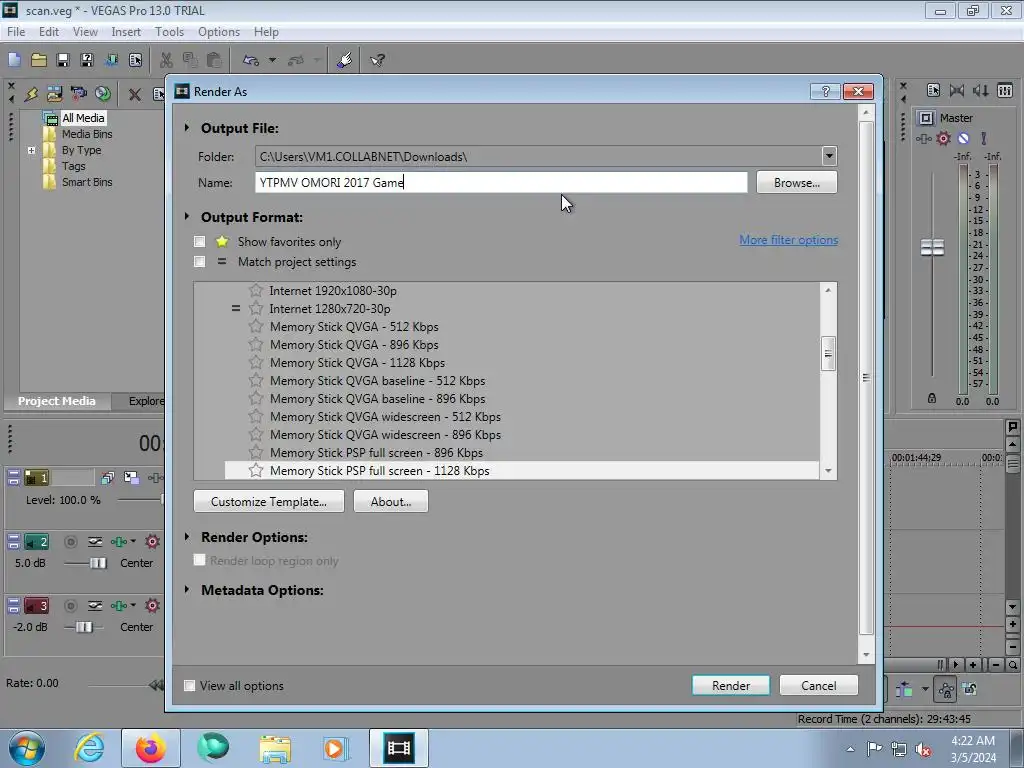The width and height of the screenshot is (1024, 768).
Task: Click the Name input field
Action: 501,182
